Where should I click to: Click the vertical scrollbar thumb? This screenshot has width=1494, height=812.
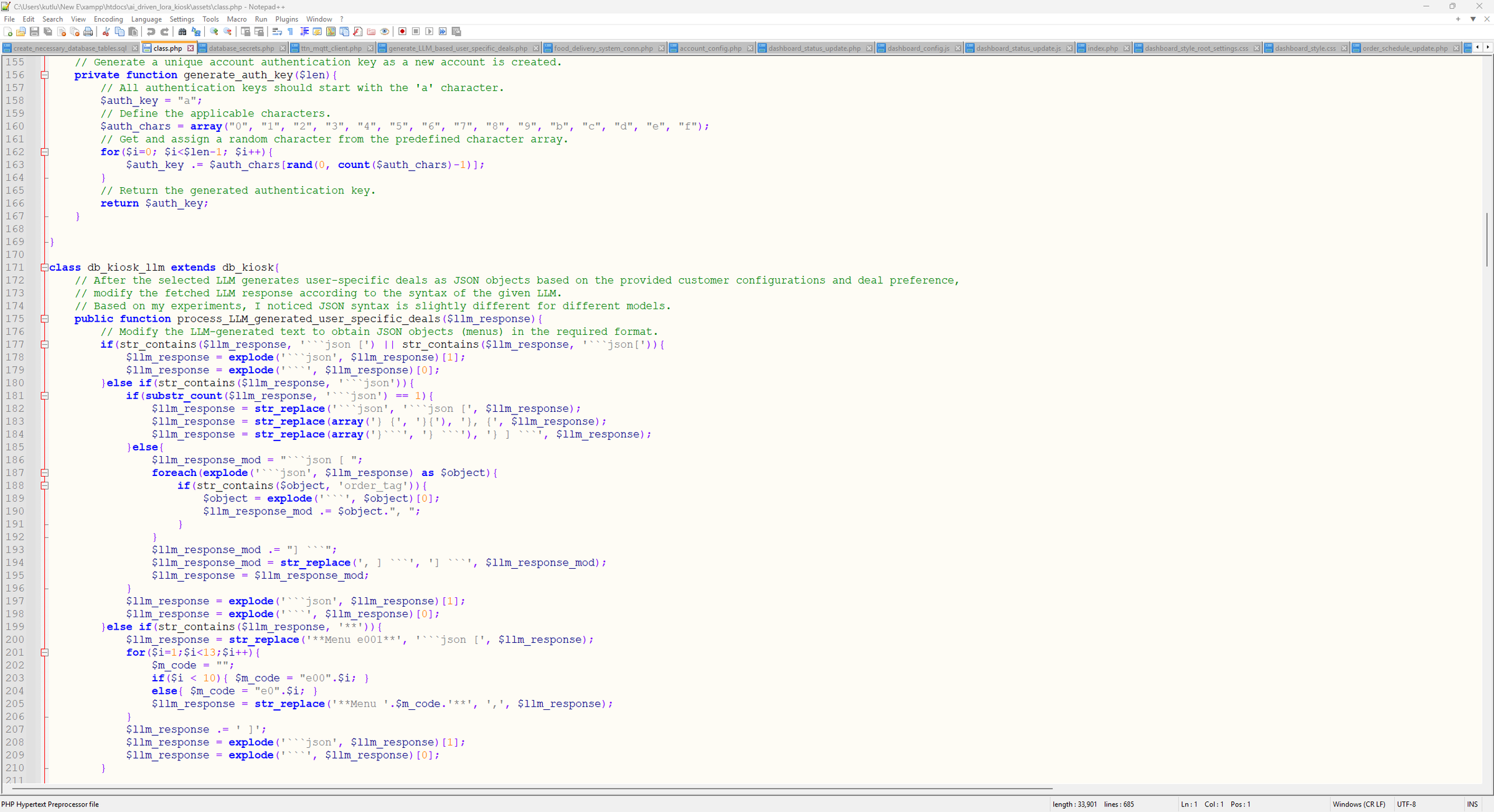tap(1487, 240)
